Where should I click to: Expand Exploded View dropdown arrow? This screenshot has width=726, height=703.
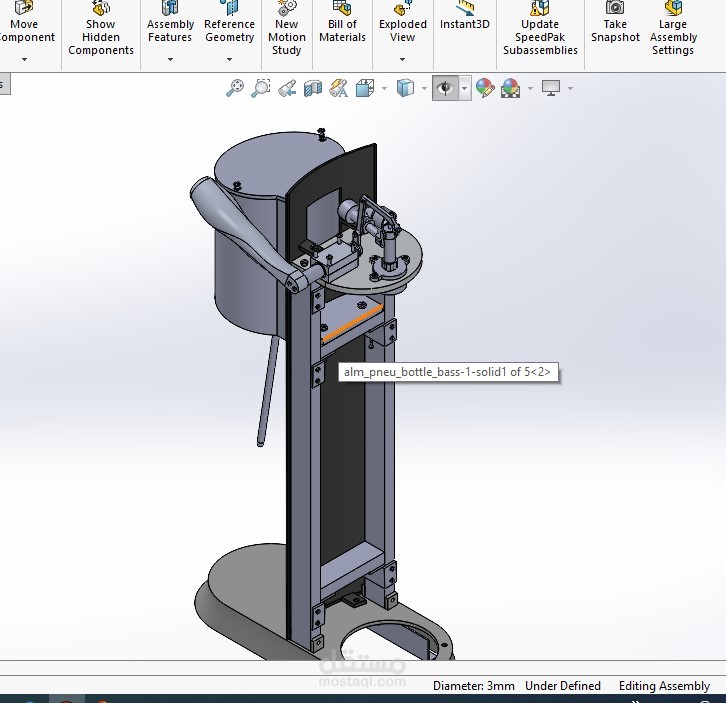point(402,59)
